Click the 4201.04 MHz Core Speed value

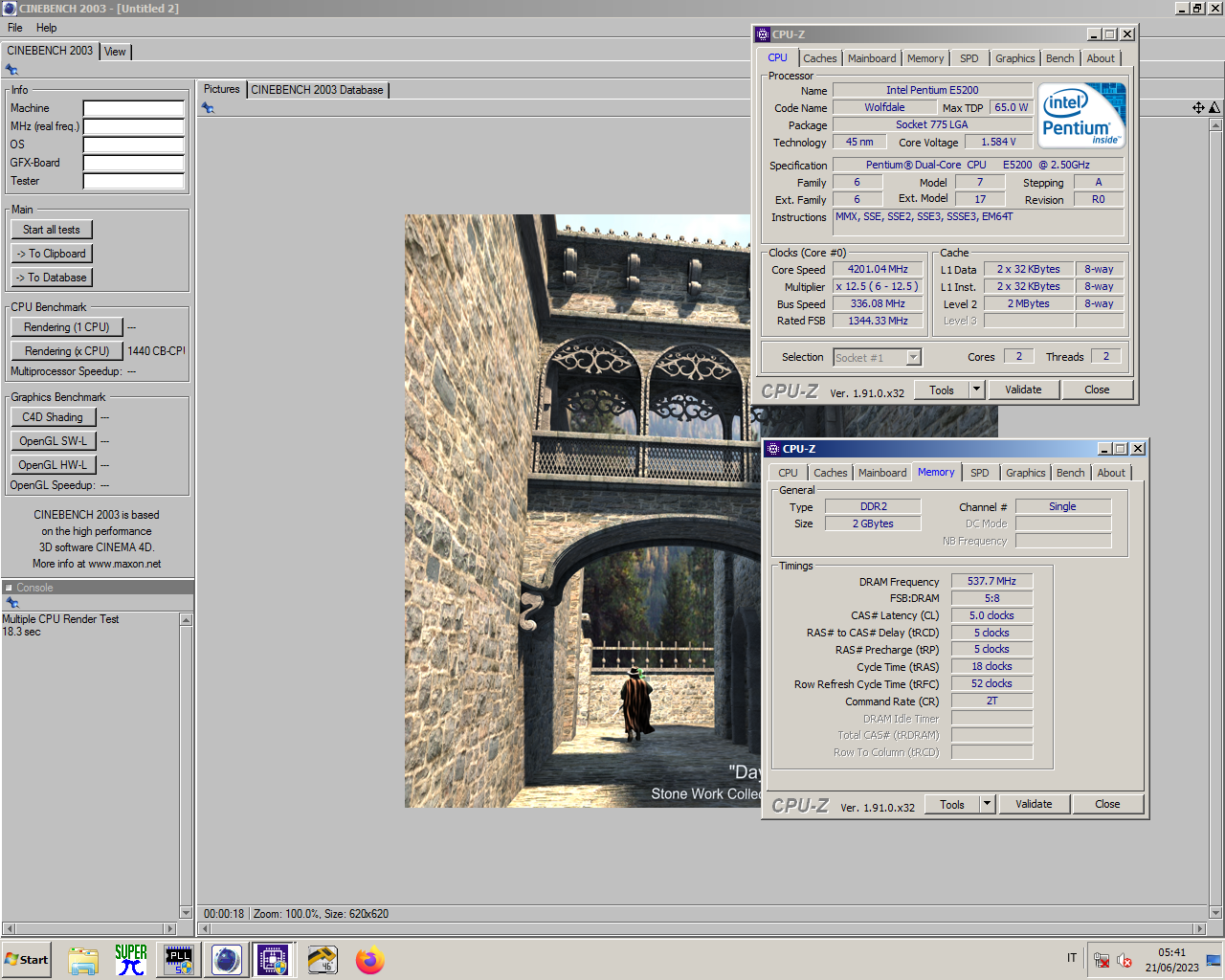[x=878, y=270]
